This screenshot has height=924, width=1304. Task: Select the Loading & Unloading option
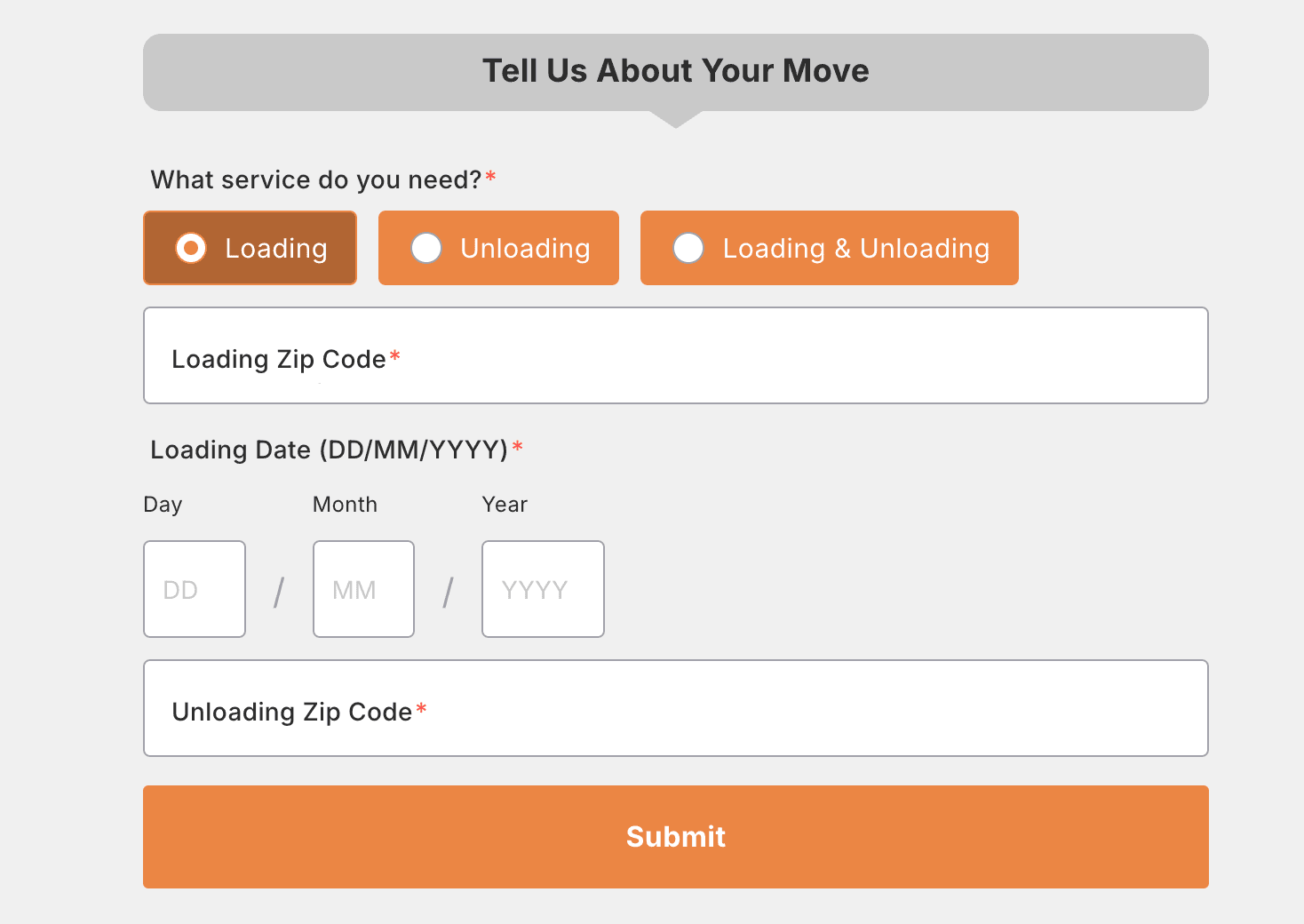click(x=829, y=248)
